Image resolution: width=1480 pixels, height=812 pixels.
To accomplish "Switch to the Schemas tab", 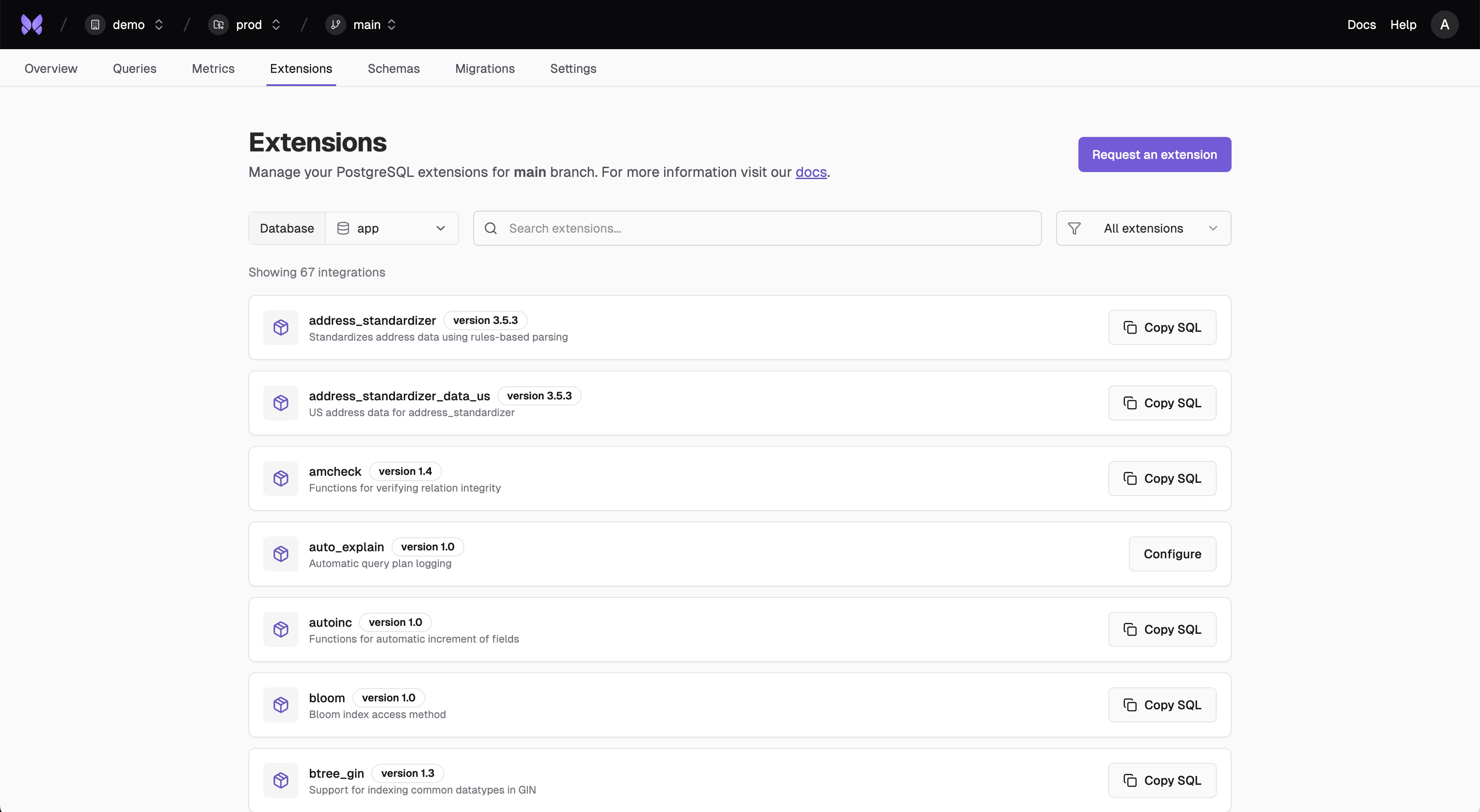I will [x=394, y=68].
